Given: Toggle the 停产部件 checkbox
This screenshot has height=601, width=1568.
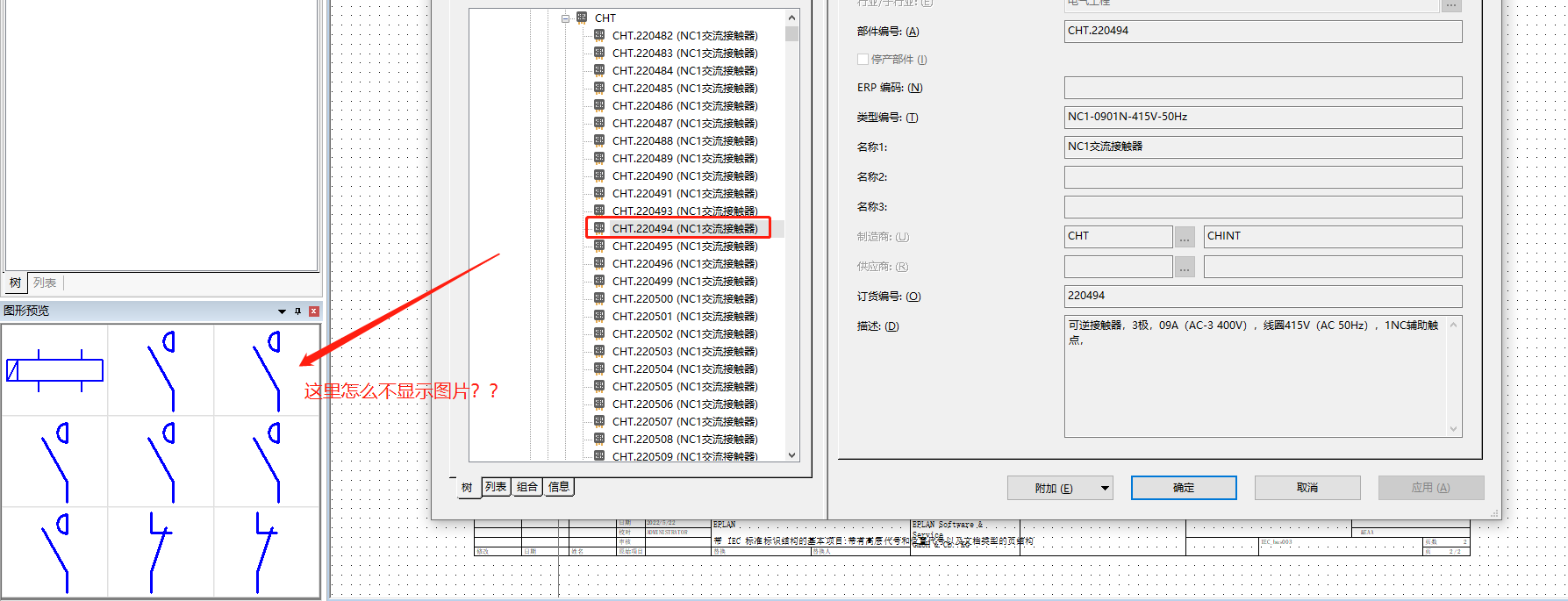Looking at the screenshot, I should coord(863,60).
